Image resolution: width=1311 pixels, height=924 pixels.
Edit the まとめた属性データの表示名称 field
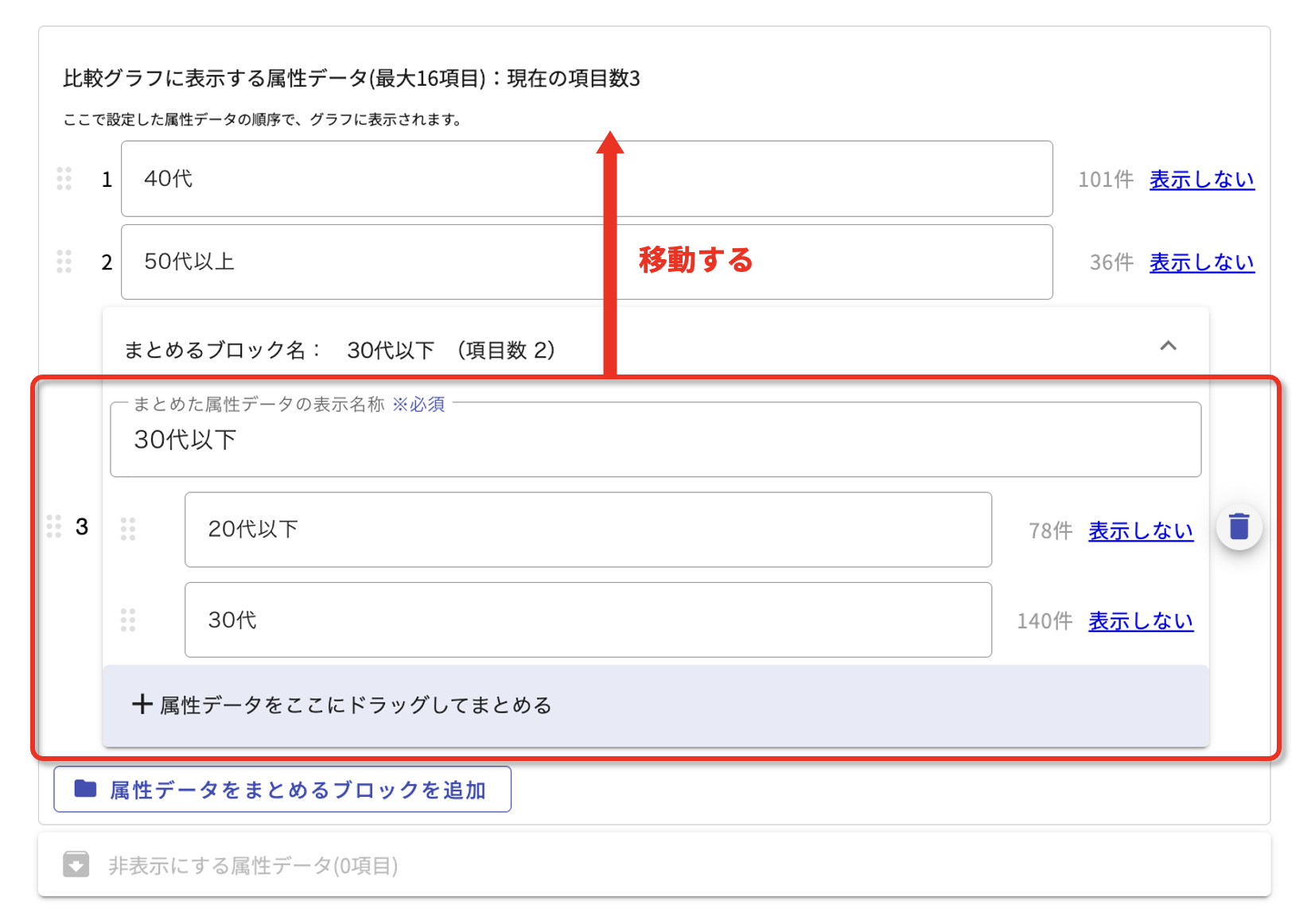pos(655,441)
